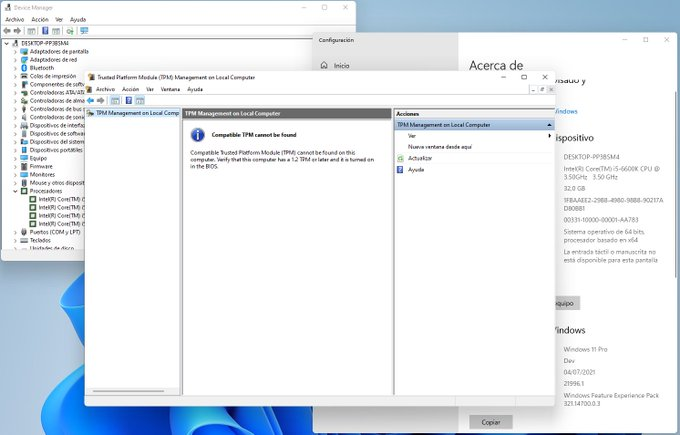680x435 pixels.
Task: Expand Adaptadores de pantalla node
Action: 16,52
